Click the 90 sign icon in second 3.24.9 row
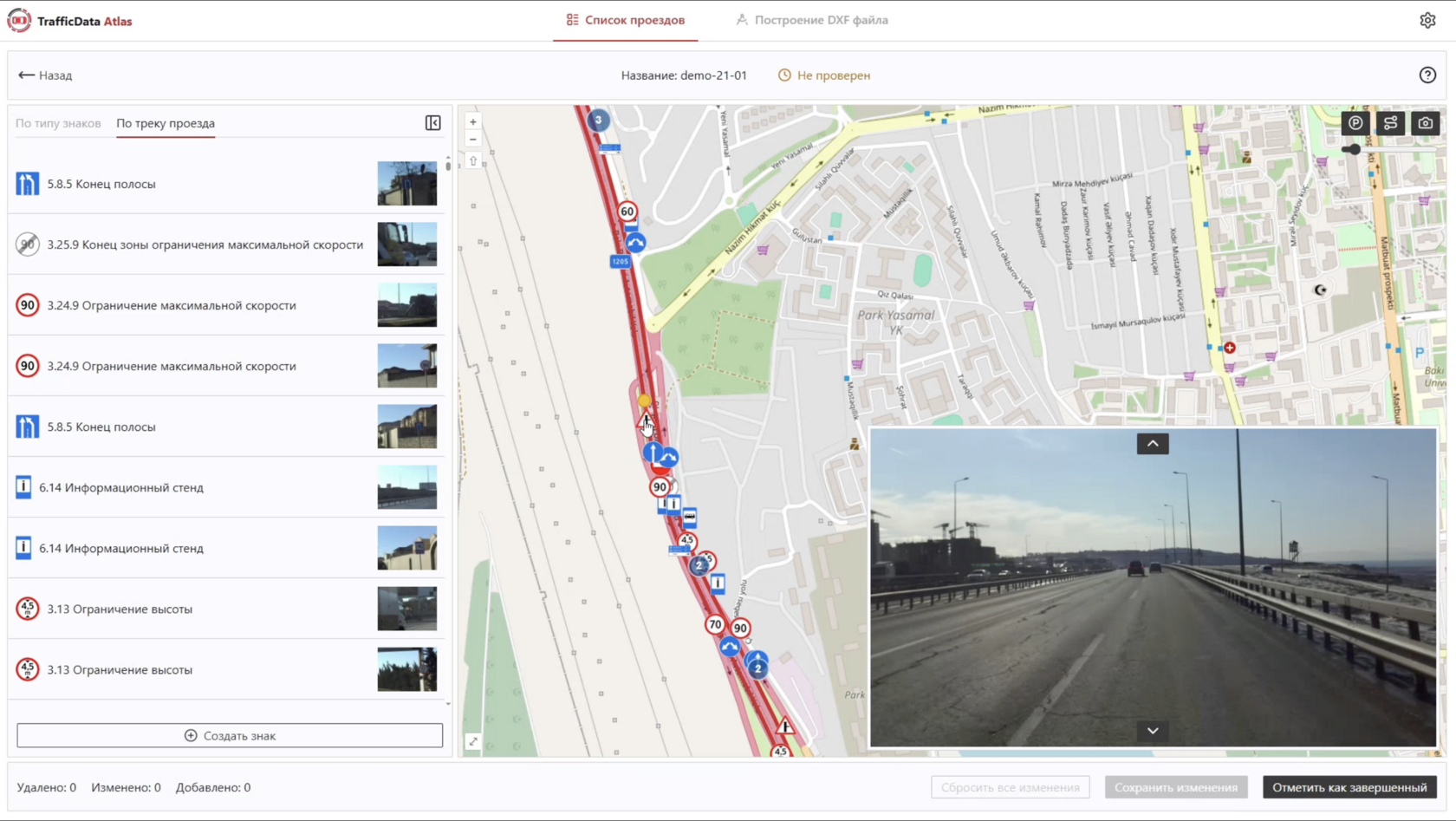 click(x=28, y=366)
